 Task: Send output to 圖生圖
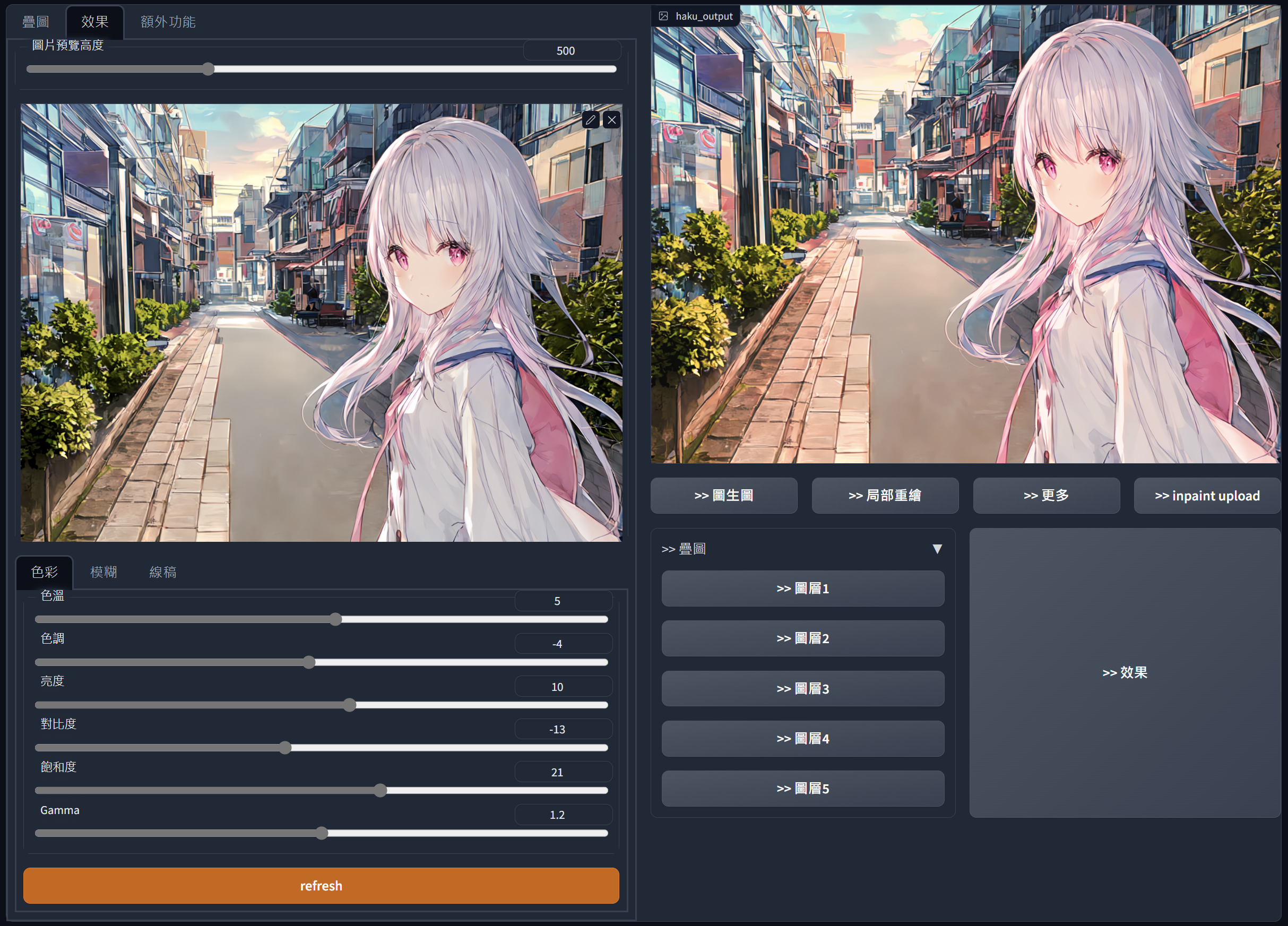pyautogui.click(x=723, y=495)
